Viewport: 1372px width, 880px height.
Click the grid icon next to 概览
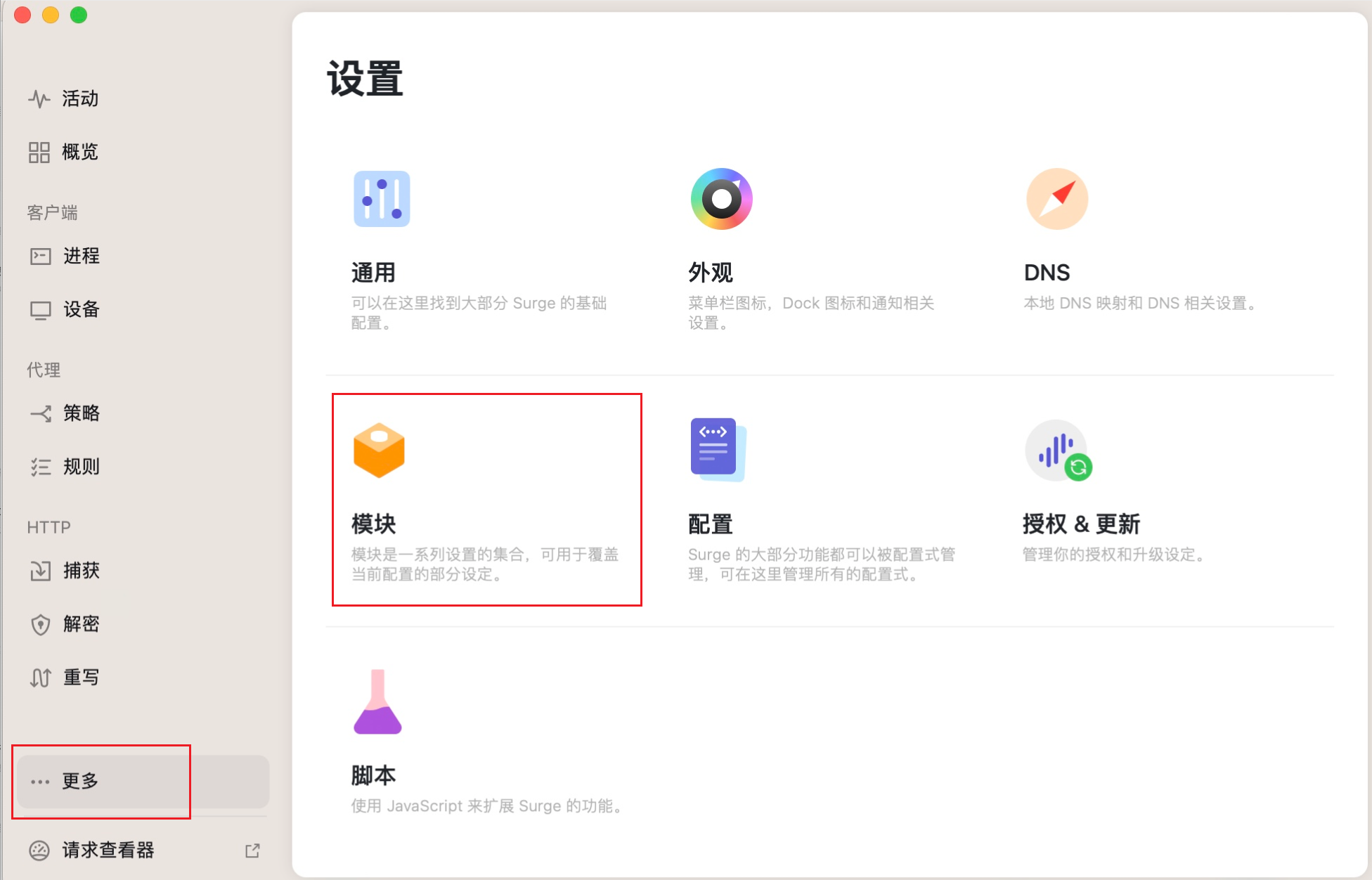[39, 153]
